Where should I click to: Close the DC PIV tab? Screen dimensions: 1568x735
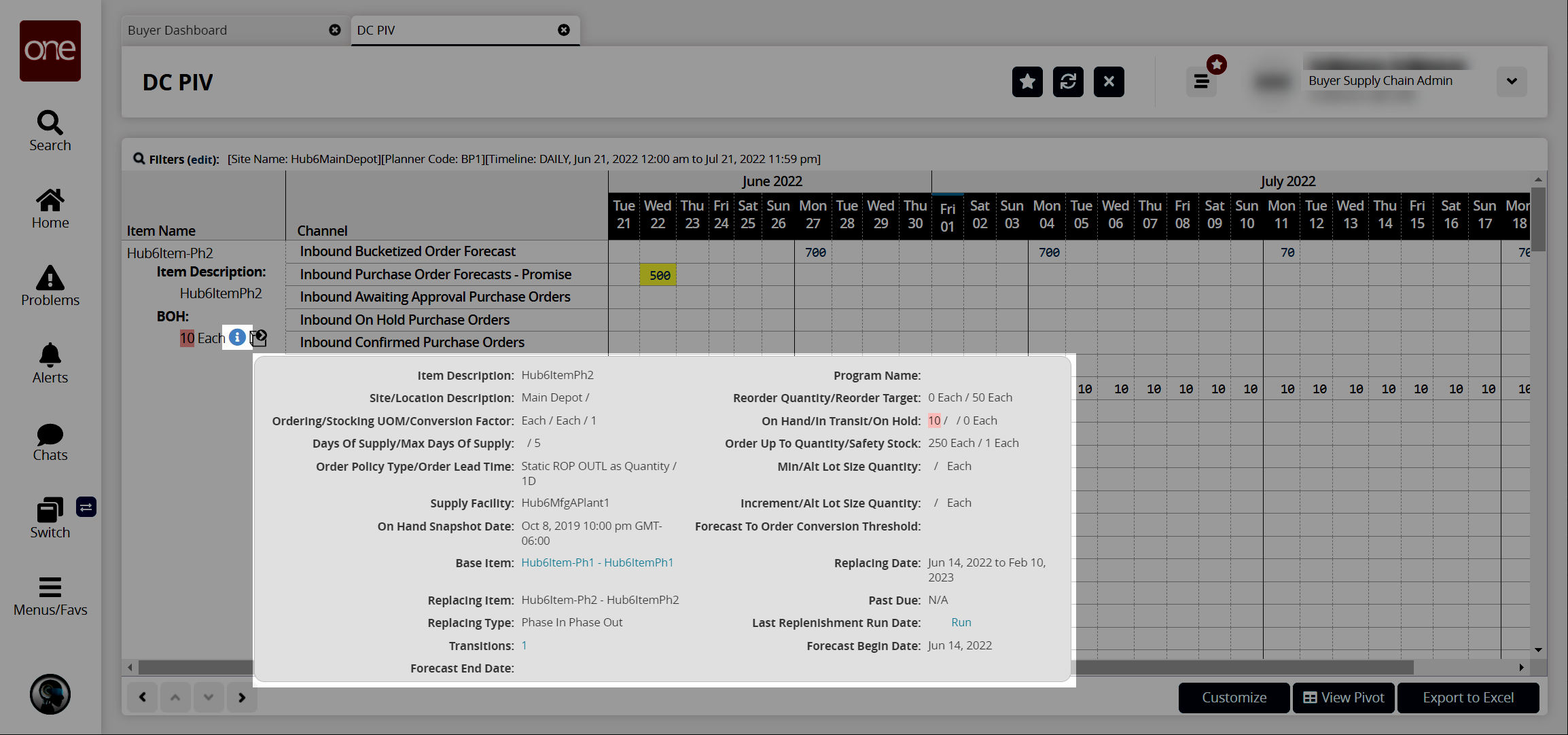(x=563, y=30)
